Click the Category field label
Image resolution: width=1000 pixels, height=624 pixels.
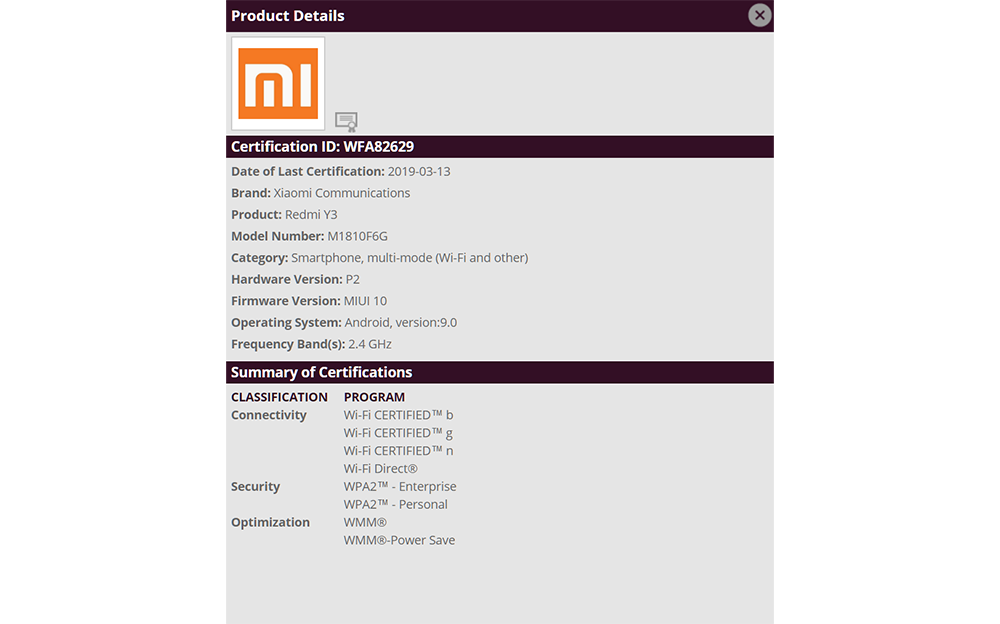pyautogui.click(x=260, y=258)
